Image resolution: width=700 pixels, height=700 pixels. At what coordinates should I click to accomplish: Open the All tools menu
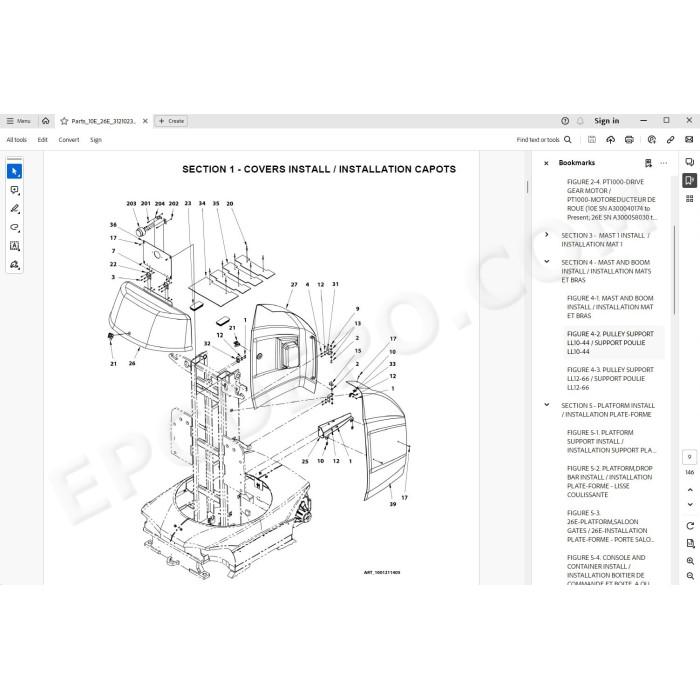(17, 140)
